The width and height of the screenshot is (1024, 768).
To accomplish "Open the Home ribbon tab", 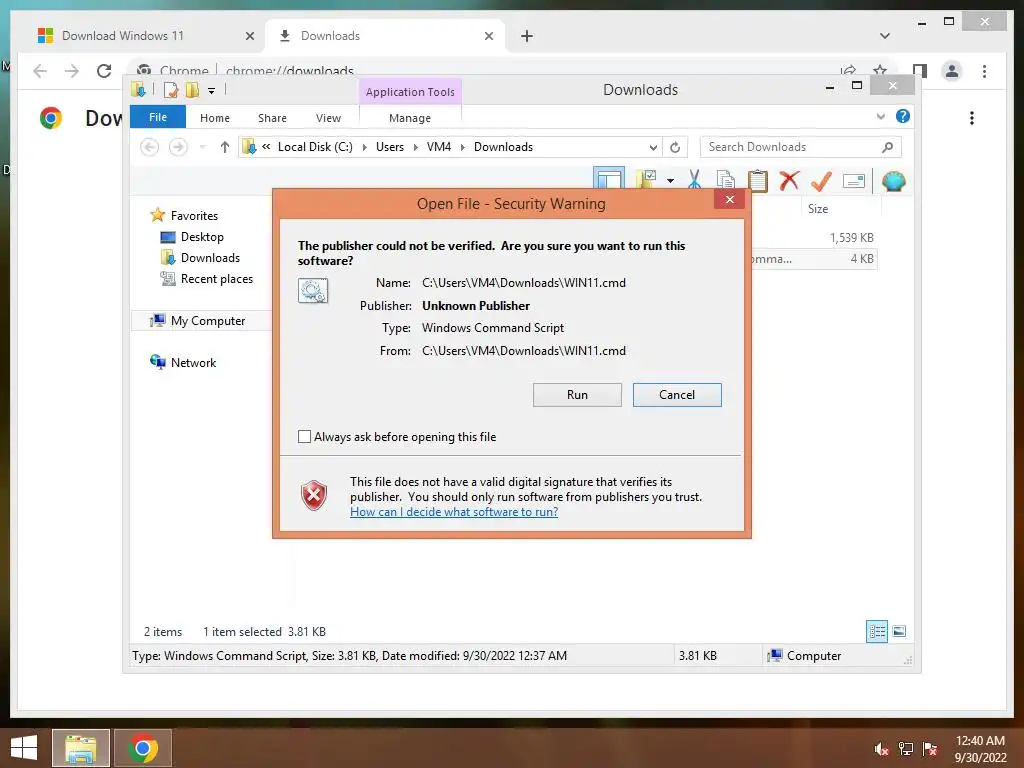I will click(x=215, y=118).
